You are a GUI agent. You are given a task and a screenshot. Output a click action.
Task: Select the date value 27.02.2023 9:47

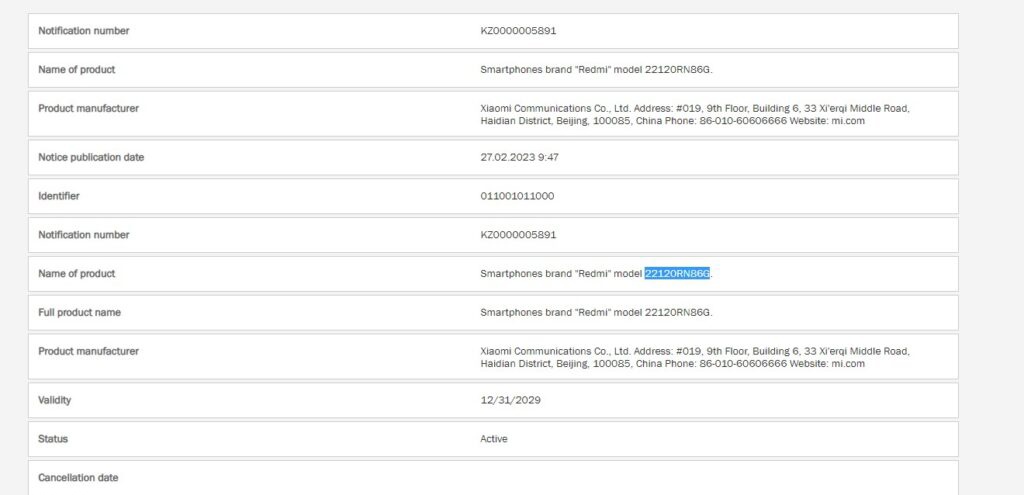[x=522, y=157]
